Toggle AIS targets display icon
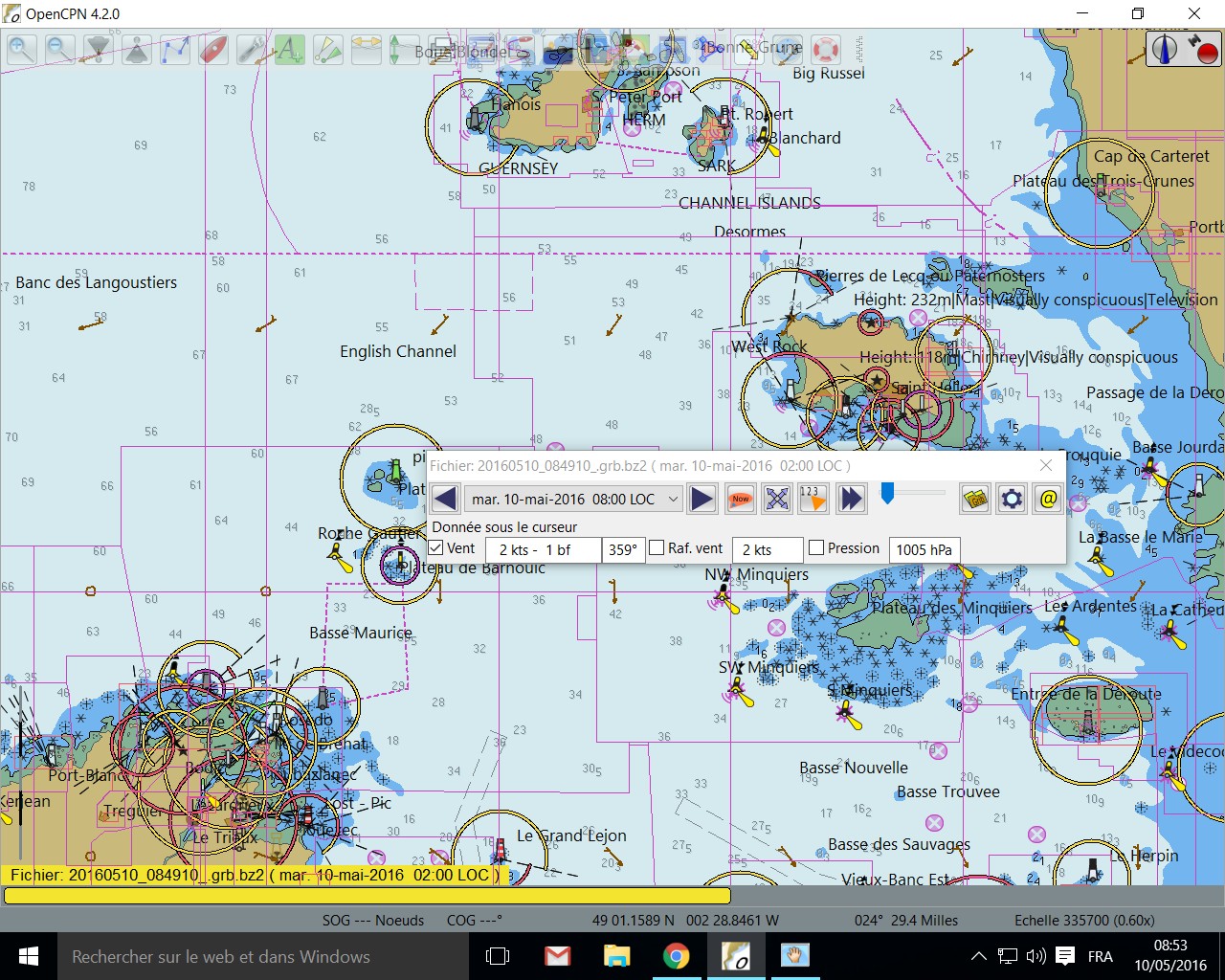The width and height of the screenshot is (1225, 980). [x=328, y=49]
